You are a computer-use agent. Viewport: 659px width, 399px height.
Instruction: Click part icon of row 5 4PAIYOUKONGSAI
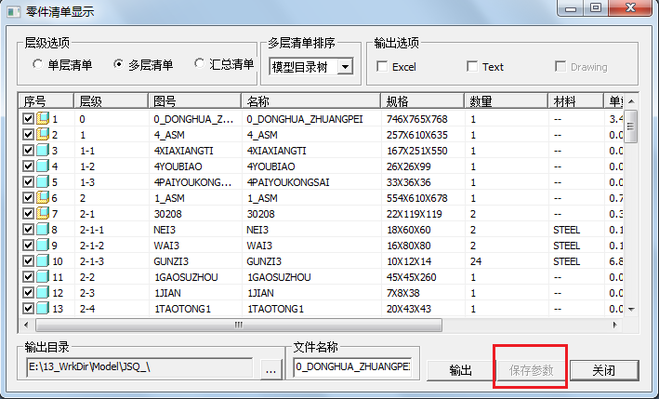(42, 182)
